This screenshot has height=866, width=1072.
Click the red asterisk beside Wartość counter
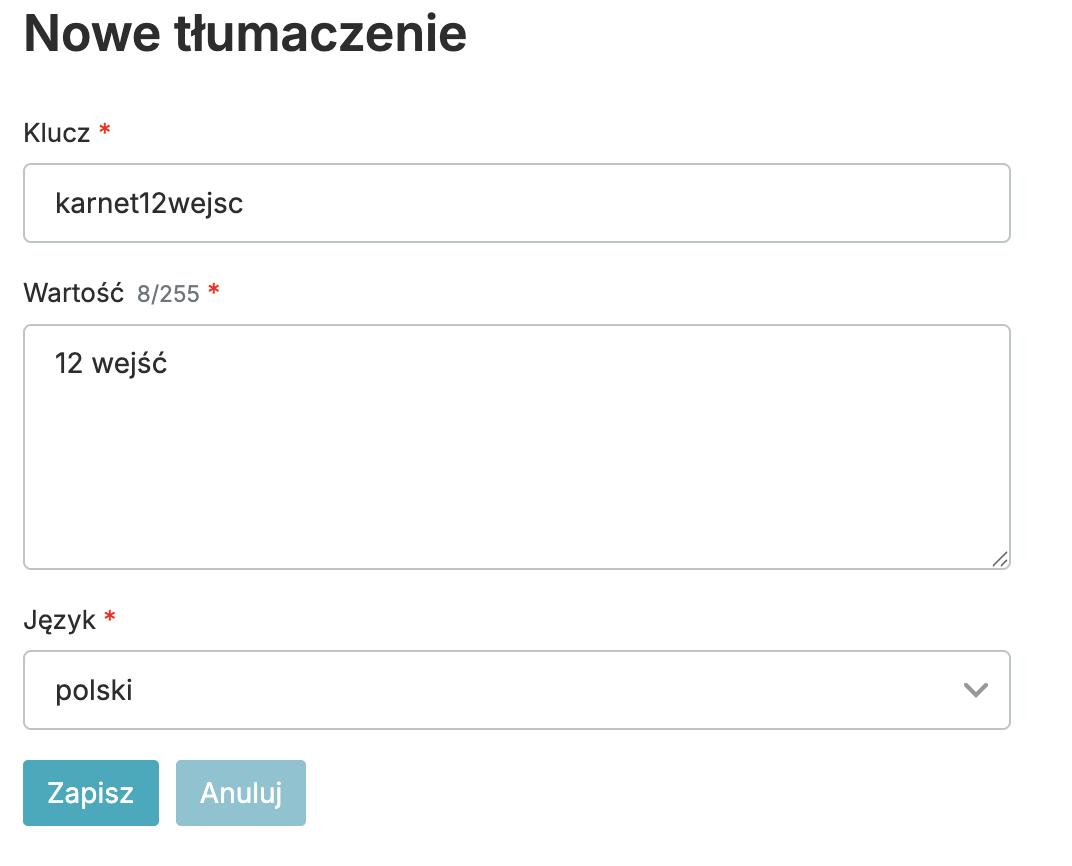click(213, 292)
